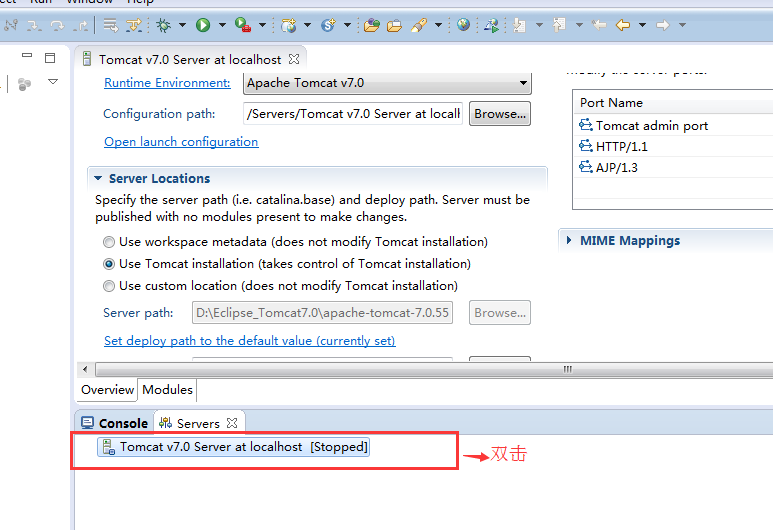773x530 pixels.
Task: Click the Configuration path input field
Action: pos(352,114)
